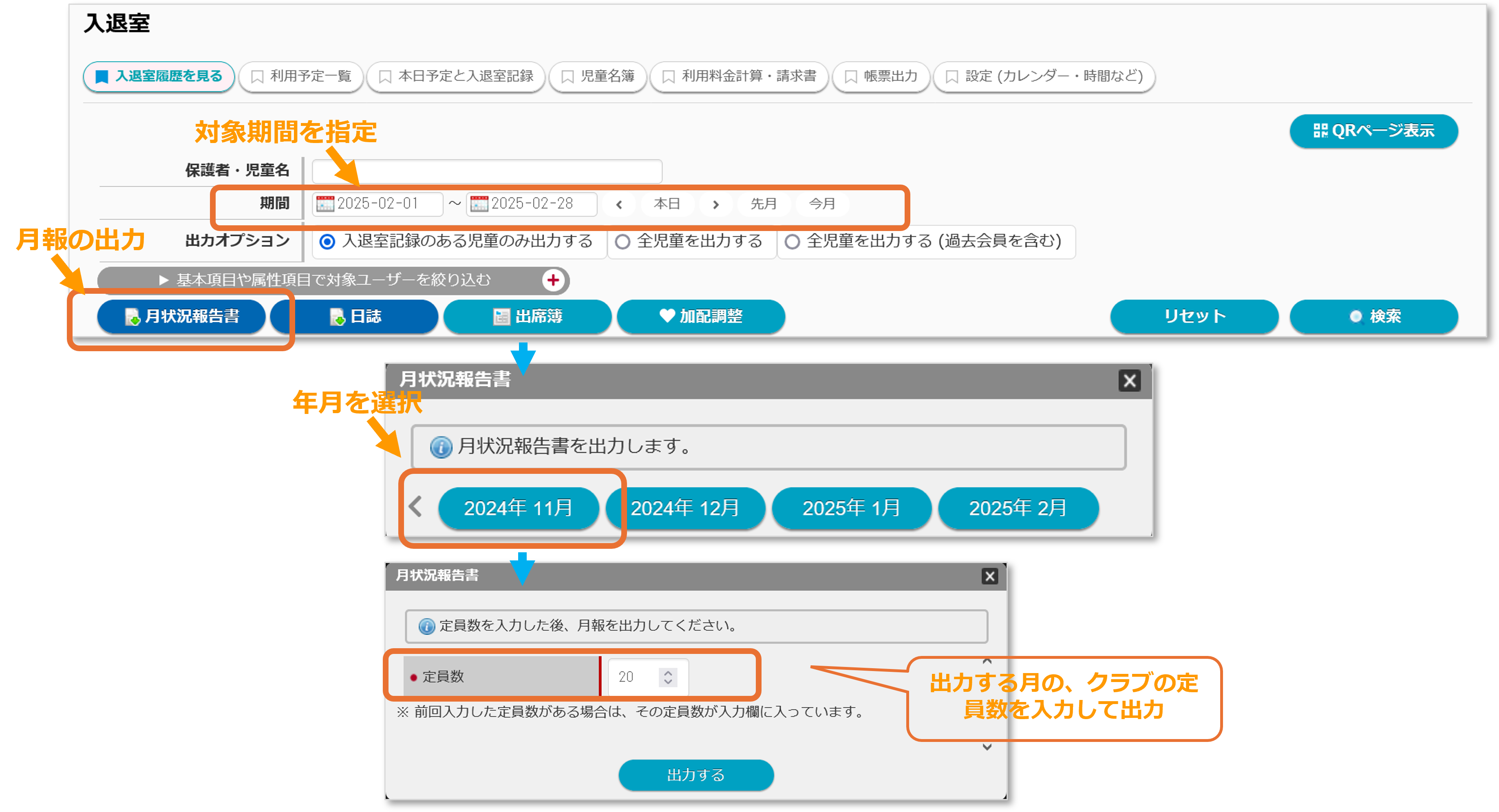Output the 月状況報告書 report
The width and height of the screenshot is (1499, 812).
(181, 317)
